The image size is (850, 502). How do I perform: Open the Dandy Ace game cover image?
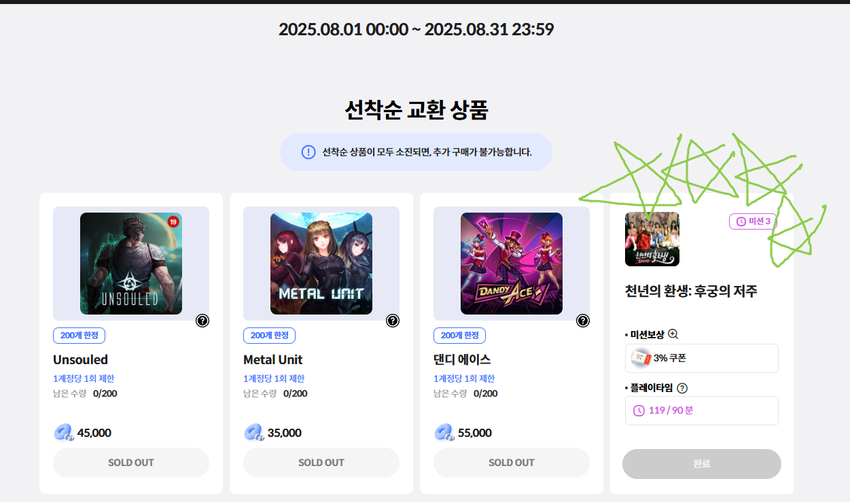tap(511, 263)
